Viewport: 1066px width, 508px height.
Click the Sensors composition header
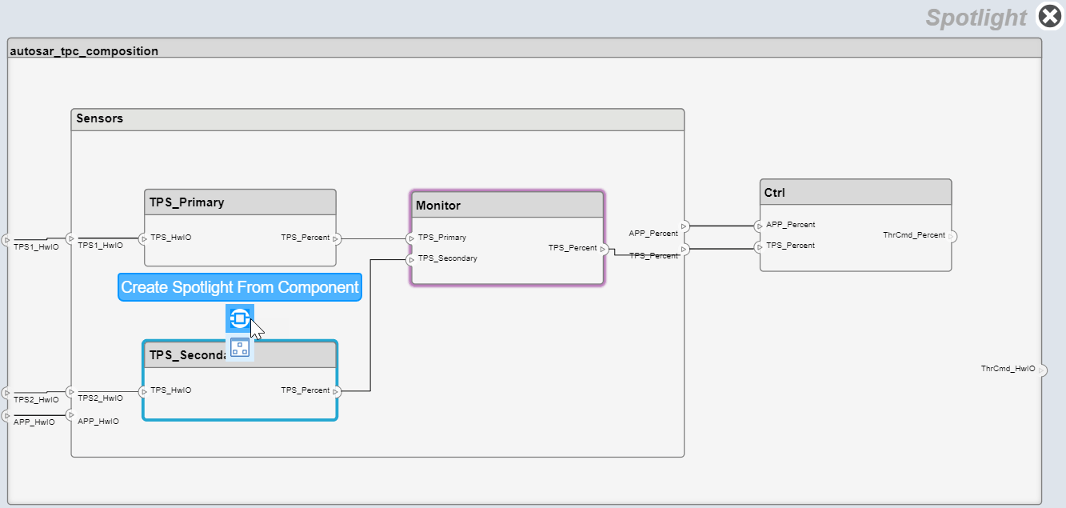pos(377,119)
